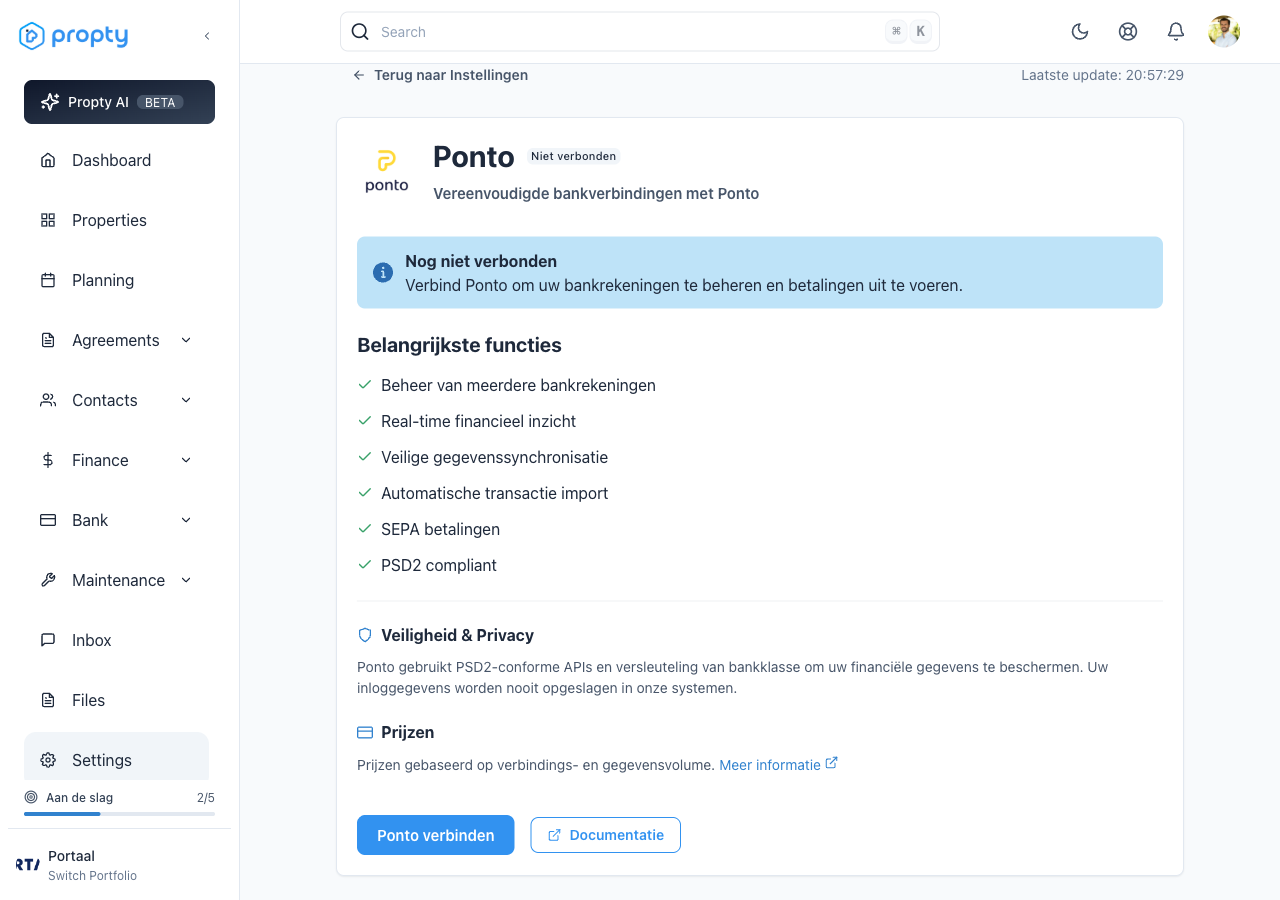This screenshot has height=900, width=1280.
Task: Click 'Veilige gegevenssynchronisatie' text
Action: [495, 457]
